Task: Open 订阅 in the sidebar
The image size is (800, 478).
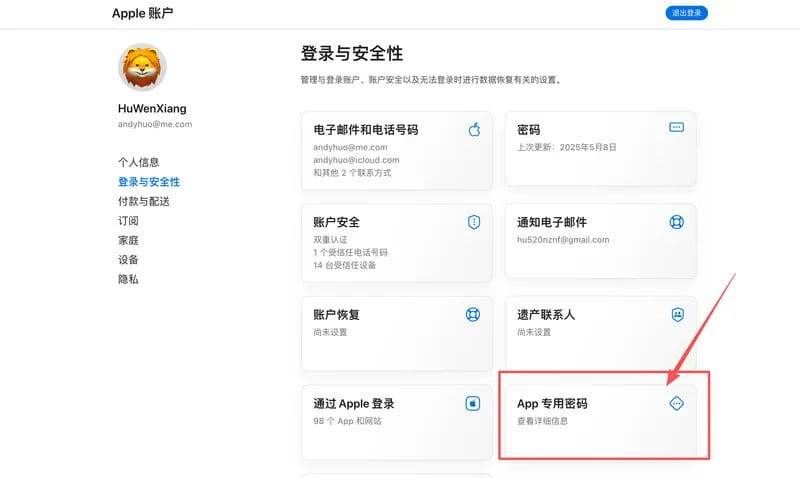Action: click(x=128, y=220)
